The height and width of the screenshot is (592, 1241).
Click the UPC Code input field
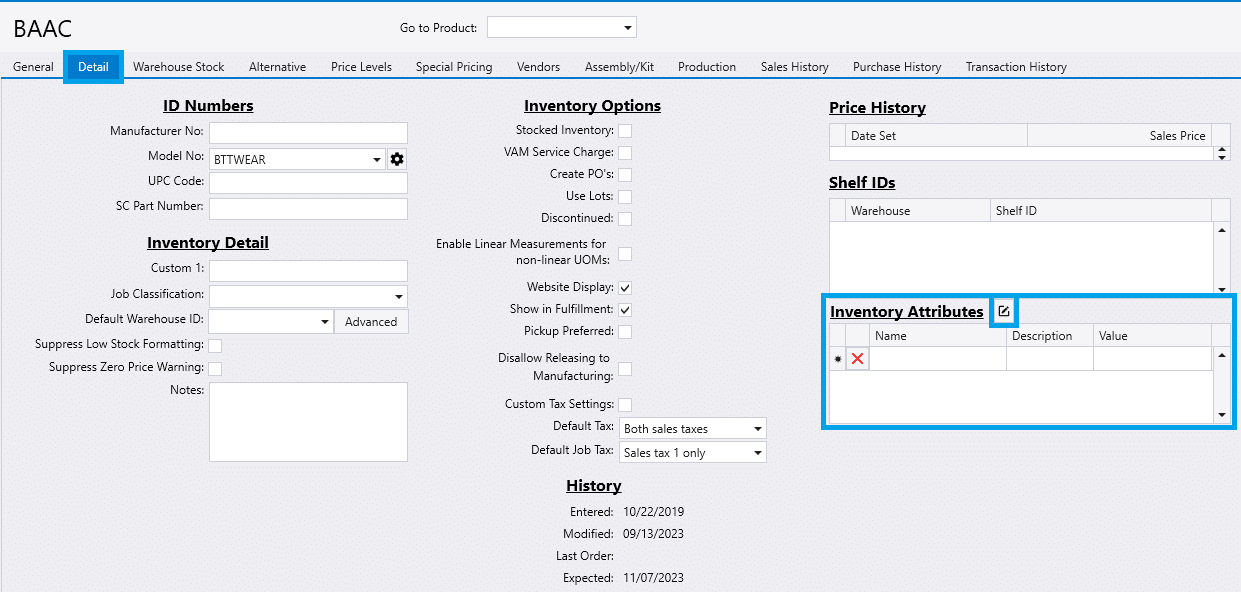(x=308, y=183)
